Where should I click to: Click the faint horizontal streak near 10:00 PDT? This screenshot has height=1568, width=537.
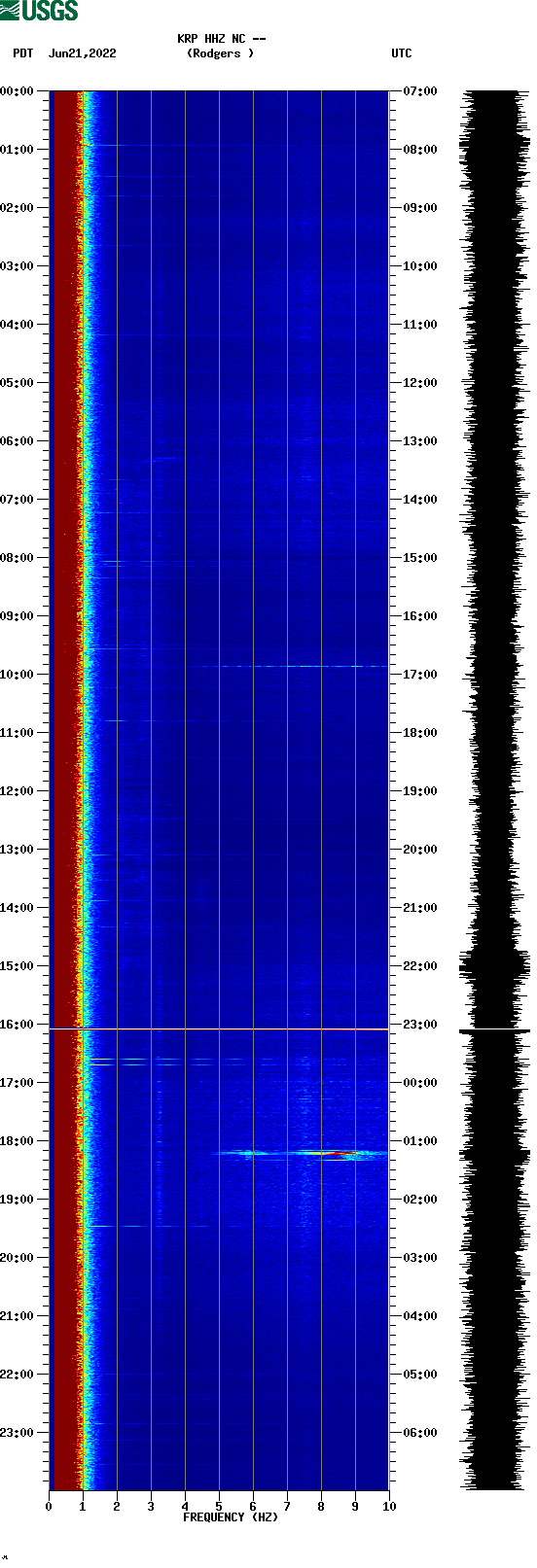tap(290, 666)
